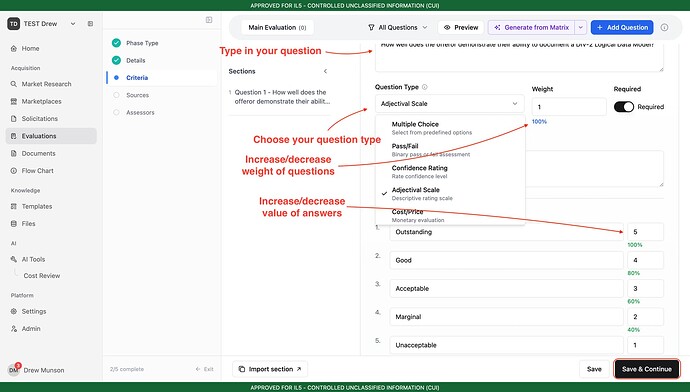Screen dimensions: 690x392
Task: Collapse the phase steps panel icon
Action: 209,20
